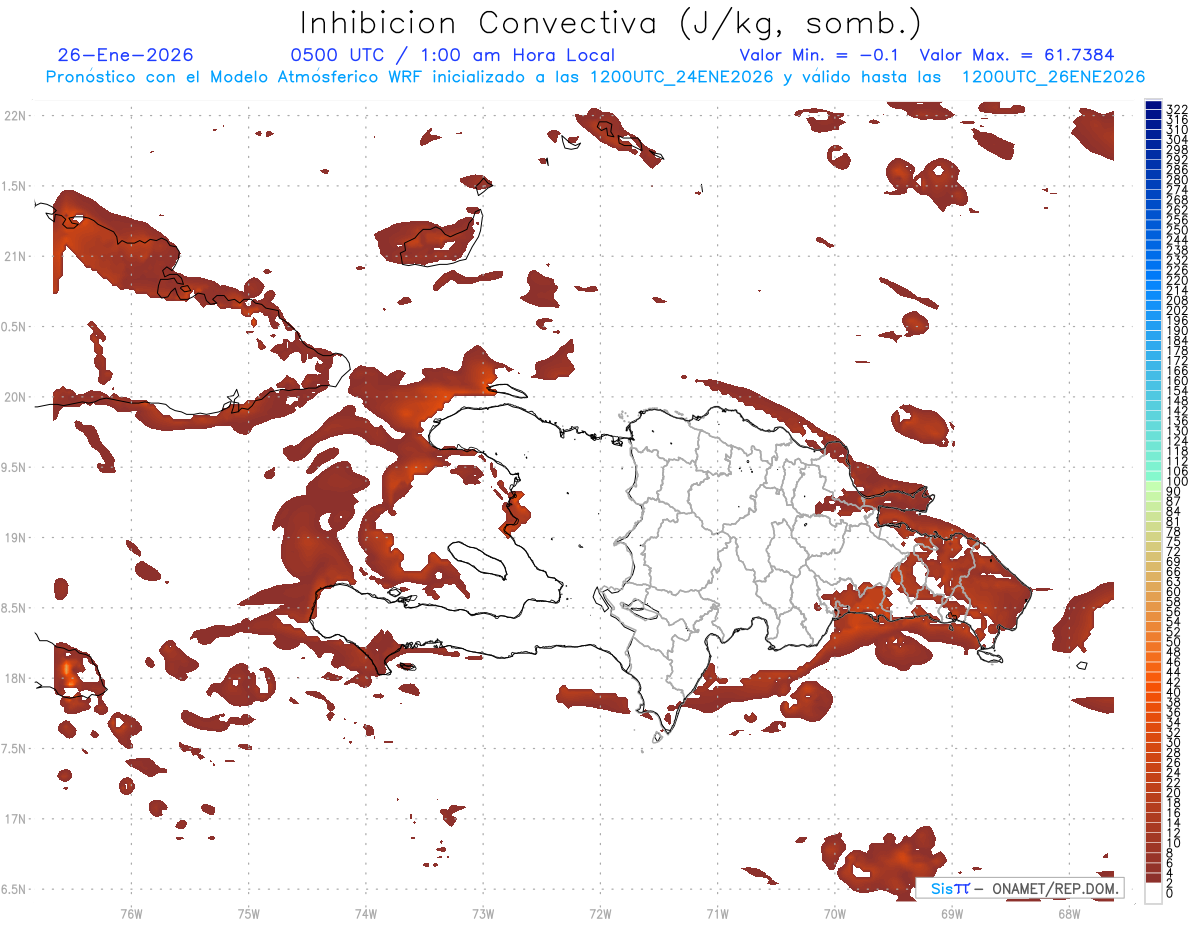Click 'Valor Min. = -0.1'
This screenshot has width=1200, height=927.
(x=819, y=55)
